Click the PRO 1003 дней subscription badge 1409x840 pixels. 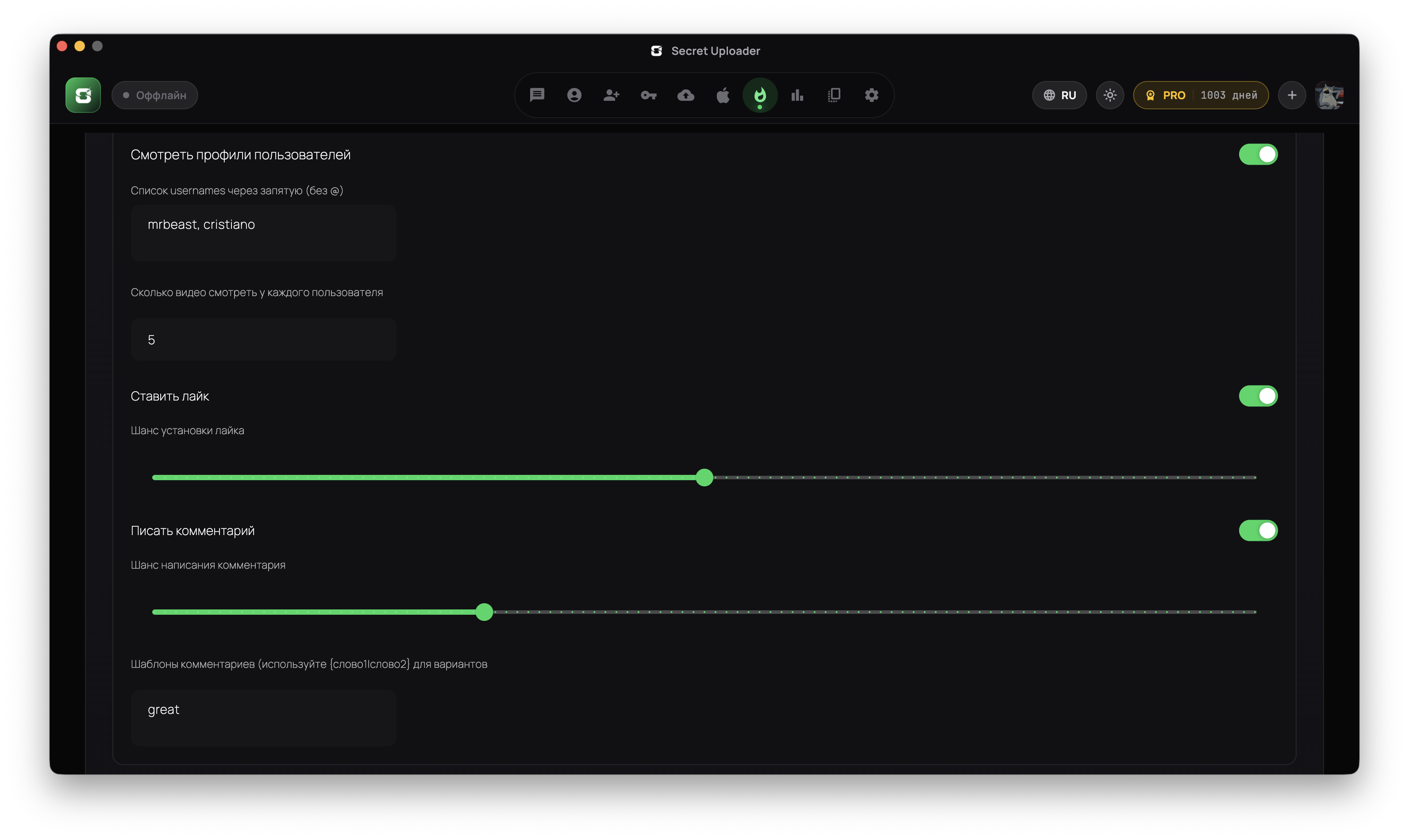[x=1201, y=95]
